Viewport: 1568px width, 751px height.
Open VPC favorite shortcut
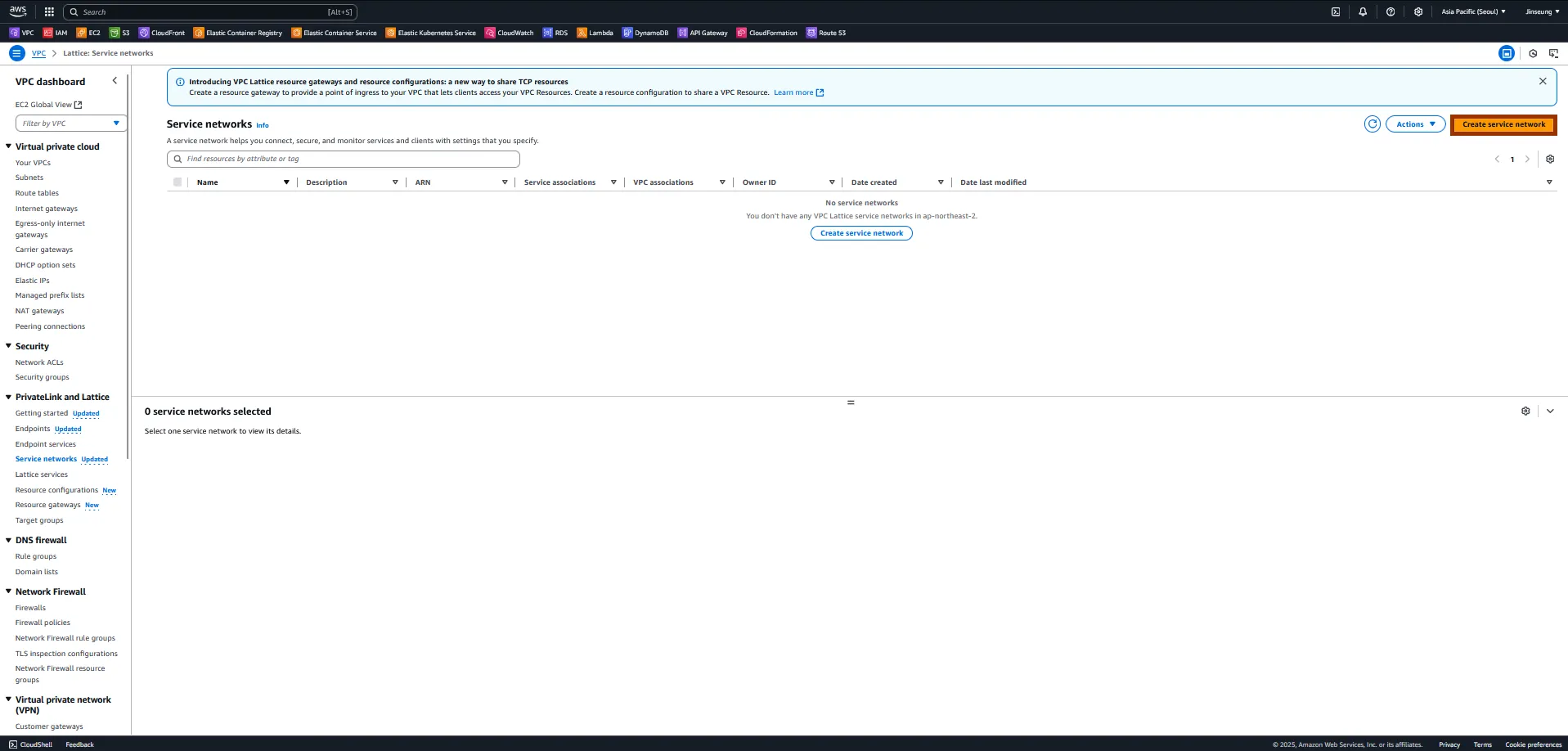tap(21, 33)
